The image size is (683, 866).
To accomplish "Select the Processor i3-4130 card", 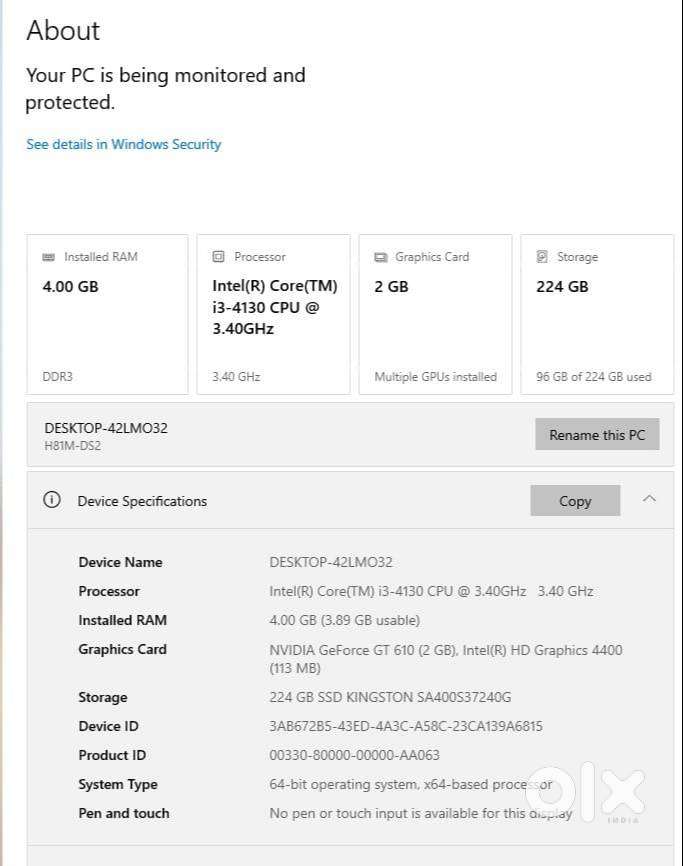I will coord(273,314).
